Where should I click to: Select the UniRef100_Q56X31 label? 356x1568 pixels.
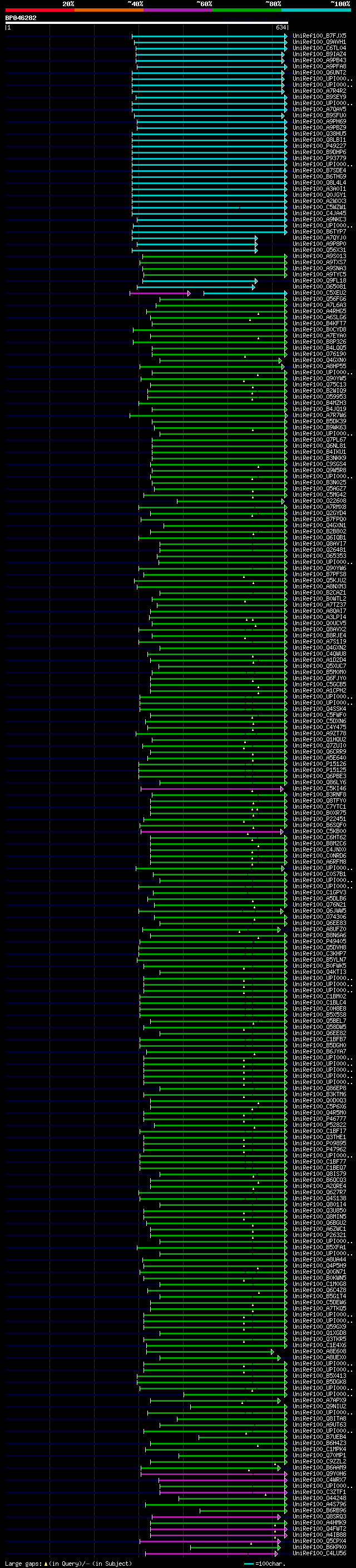[x=319, y=250]
